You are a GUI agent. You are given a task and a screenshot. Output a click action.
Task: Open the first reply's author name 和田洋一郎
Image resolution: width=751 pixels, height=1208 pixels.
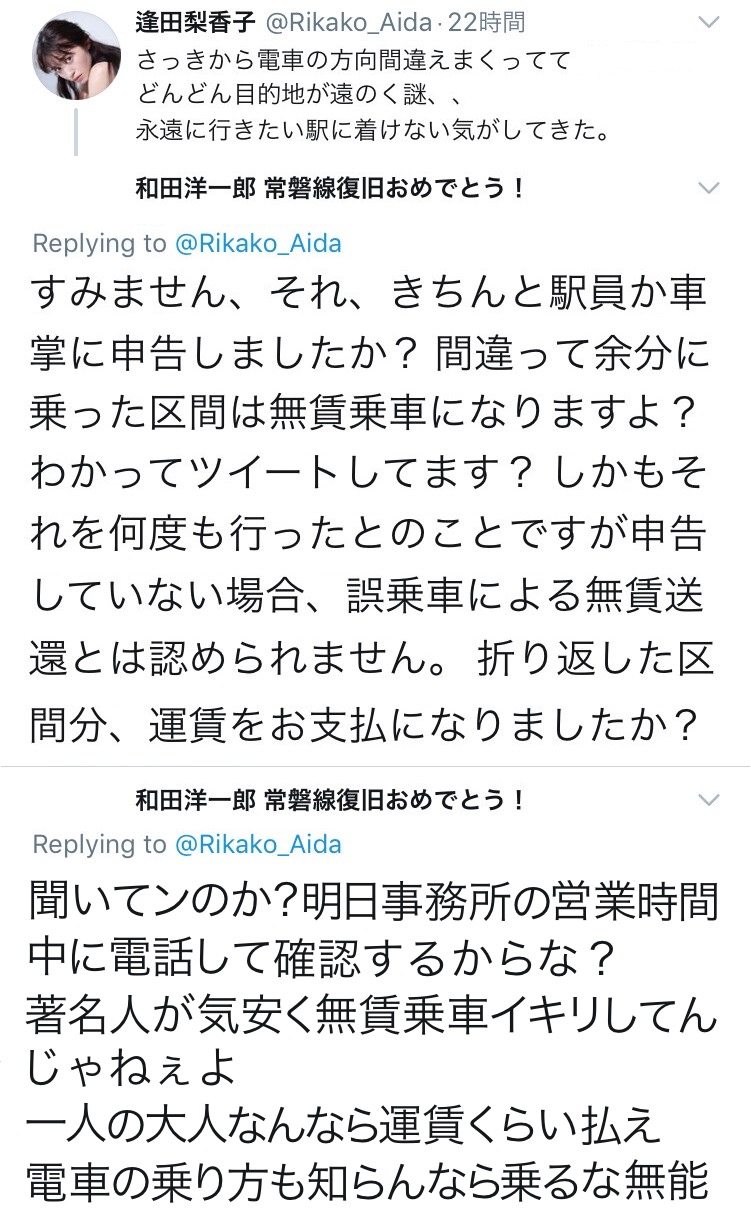pos(196,188)
